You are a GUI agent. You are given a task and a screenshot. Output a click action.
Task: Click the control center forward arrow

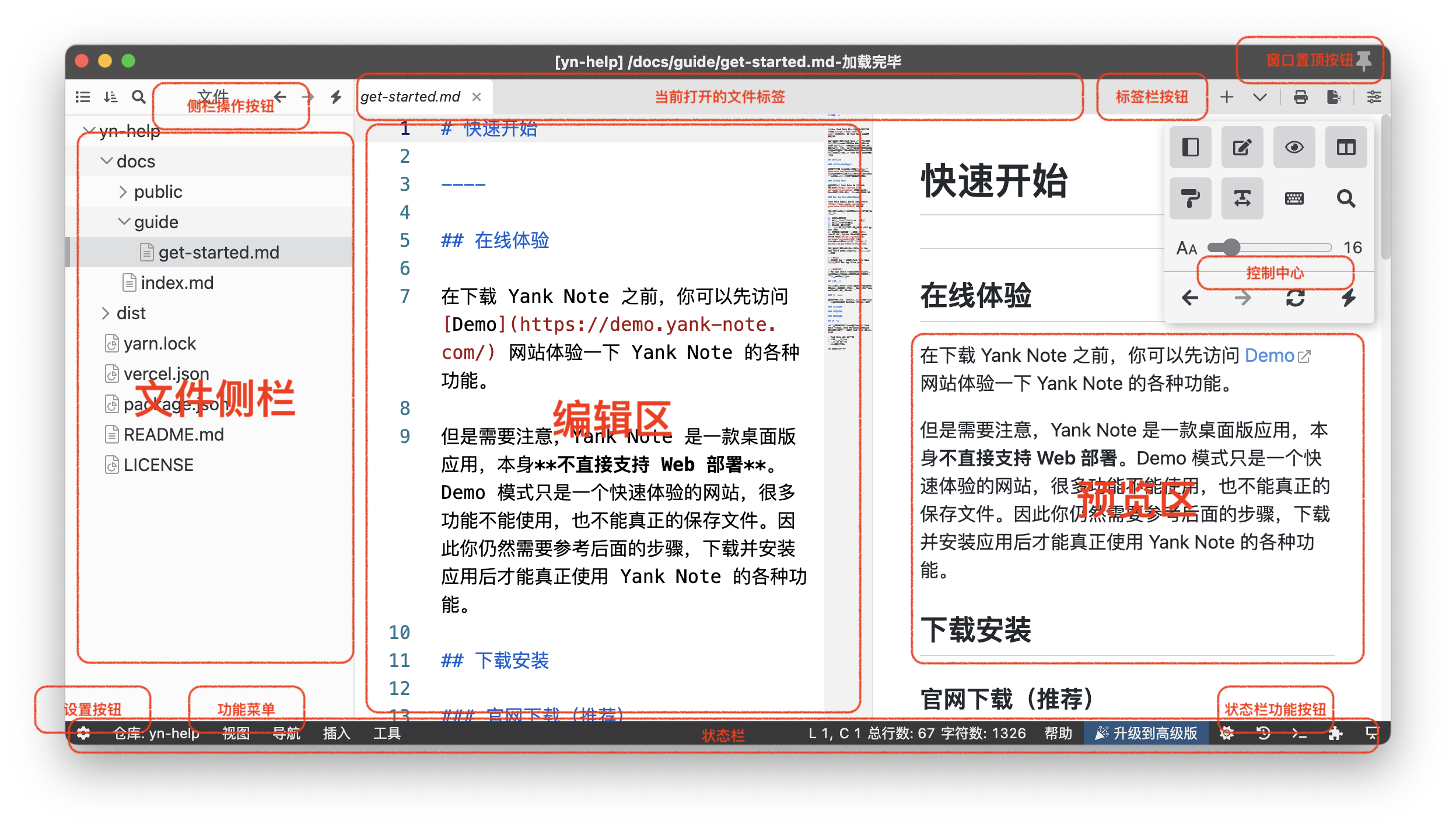[x=1242, y=298]
